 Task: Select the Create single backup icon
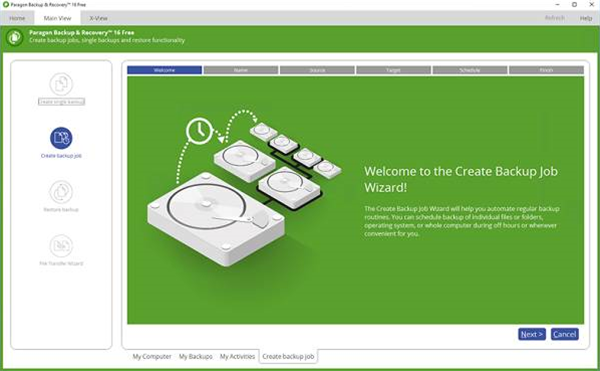(x=61, y=84)
